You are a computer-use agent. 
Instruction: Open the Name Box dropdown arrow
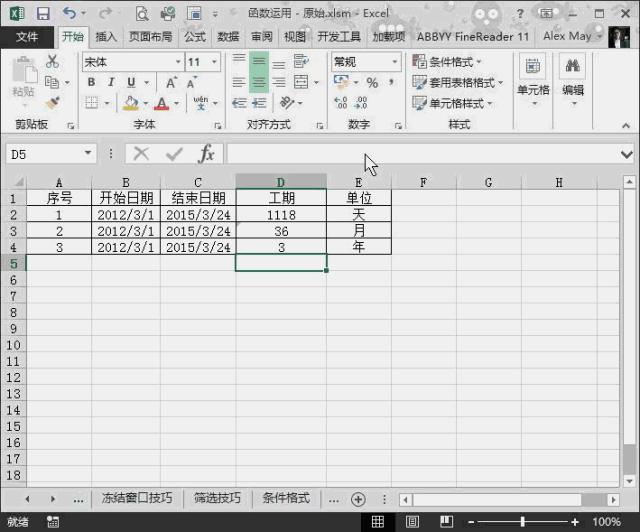tap(88, 154)
